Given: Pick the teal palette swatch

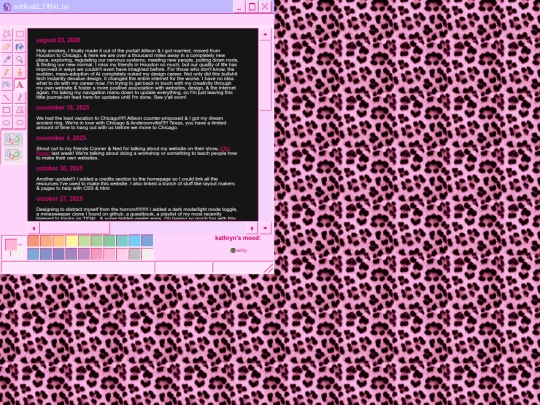Looking at the screenshot, I should click(122, 241).
